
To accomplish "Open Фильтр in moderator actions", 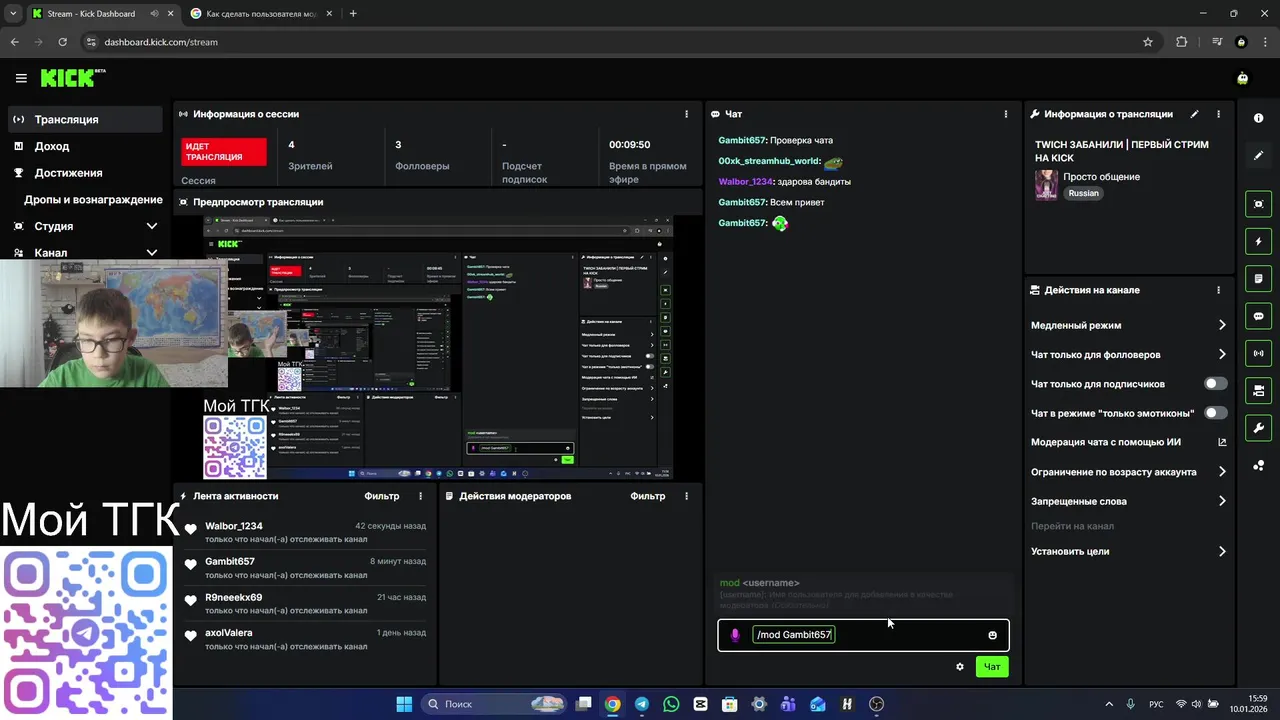I will [648, 496].
